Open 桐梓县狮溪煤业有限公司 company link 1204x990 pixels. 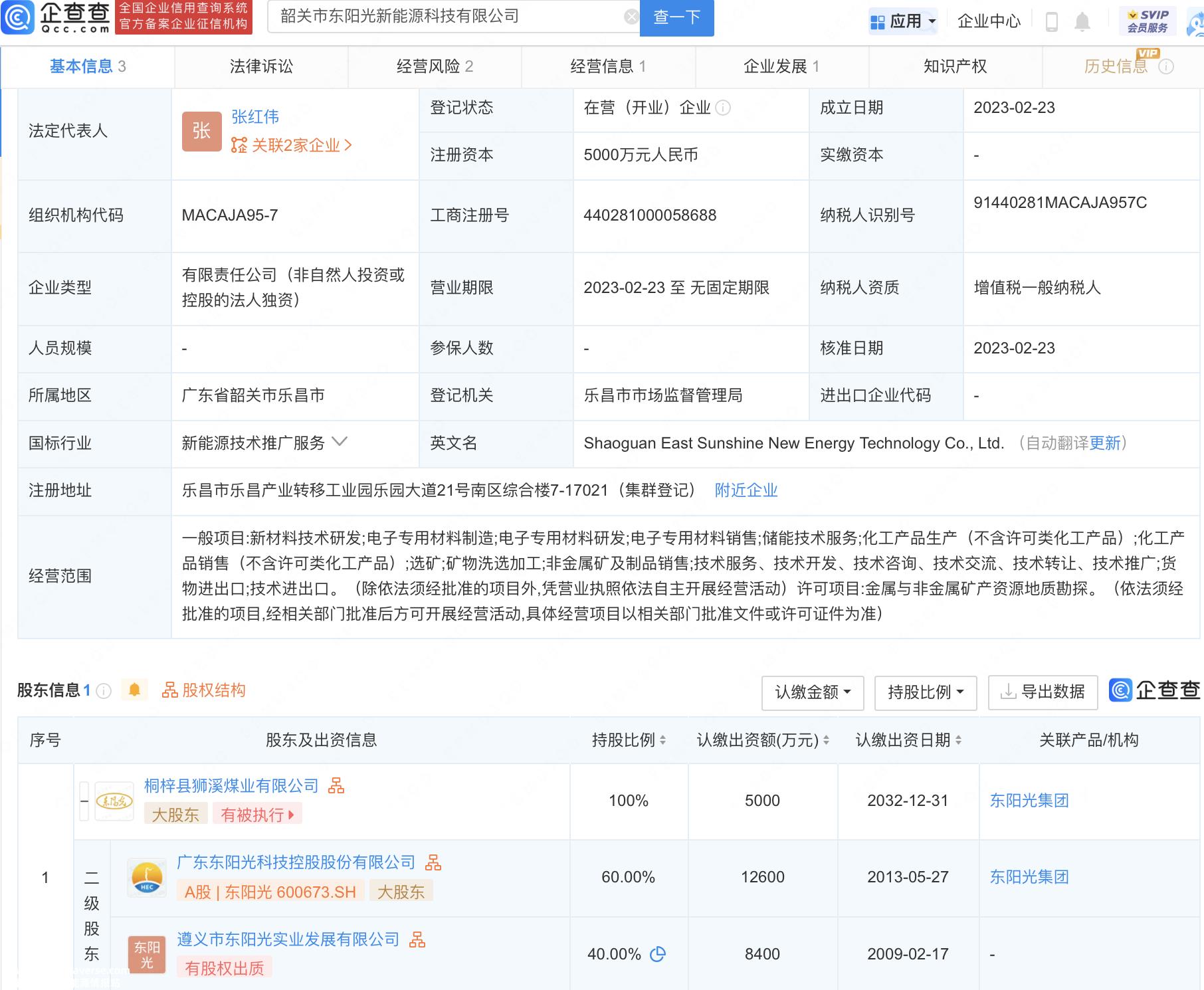[x=232, y=786]
